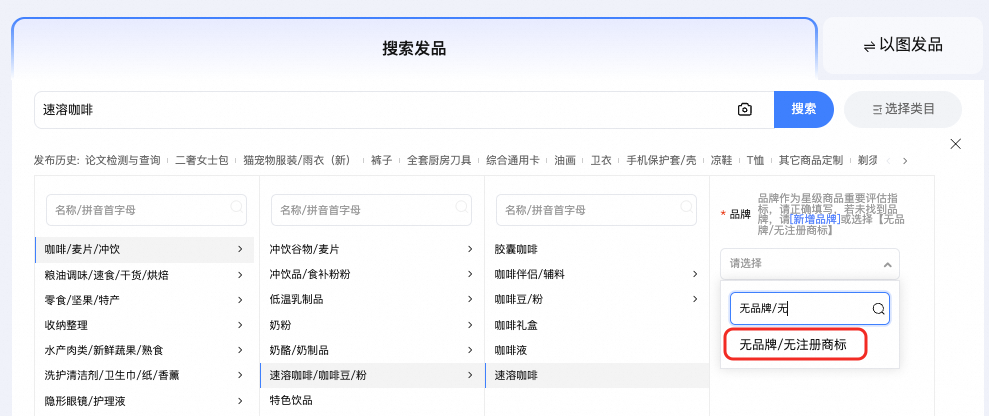Select 速溶咖啡/咖啡豆/粉 subcategory
The width and height of the screenshot is (989, 416).
click(x=372, y=375)
